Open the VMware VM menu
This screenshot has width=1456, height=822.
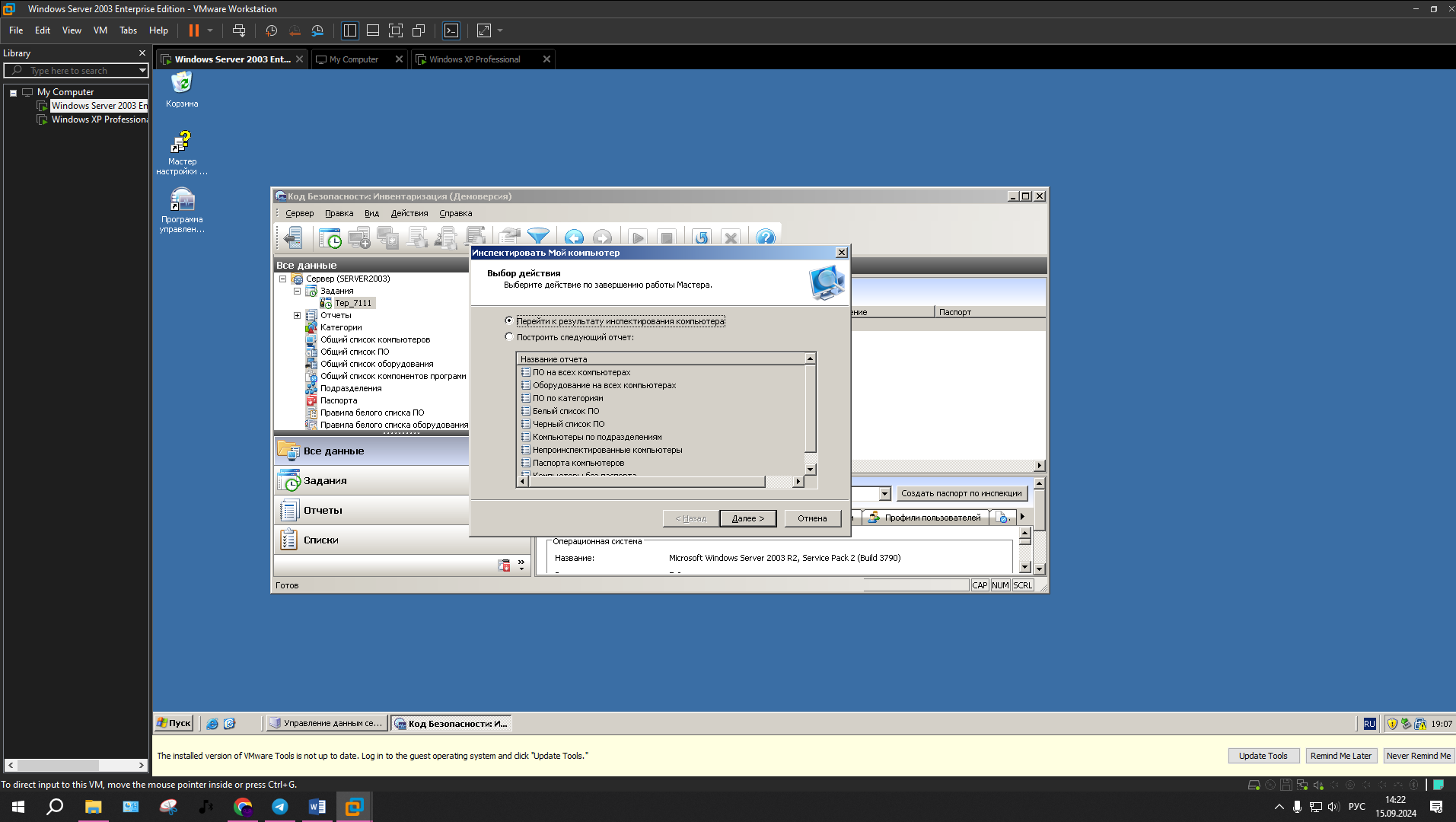pos(100,30)
